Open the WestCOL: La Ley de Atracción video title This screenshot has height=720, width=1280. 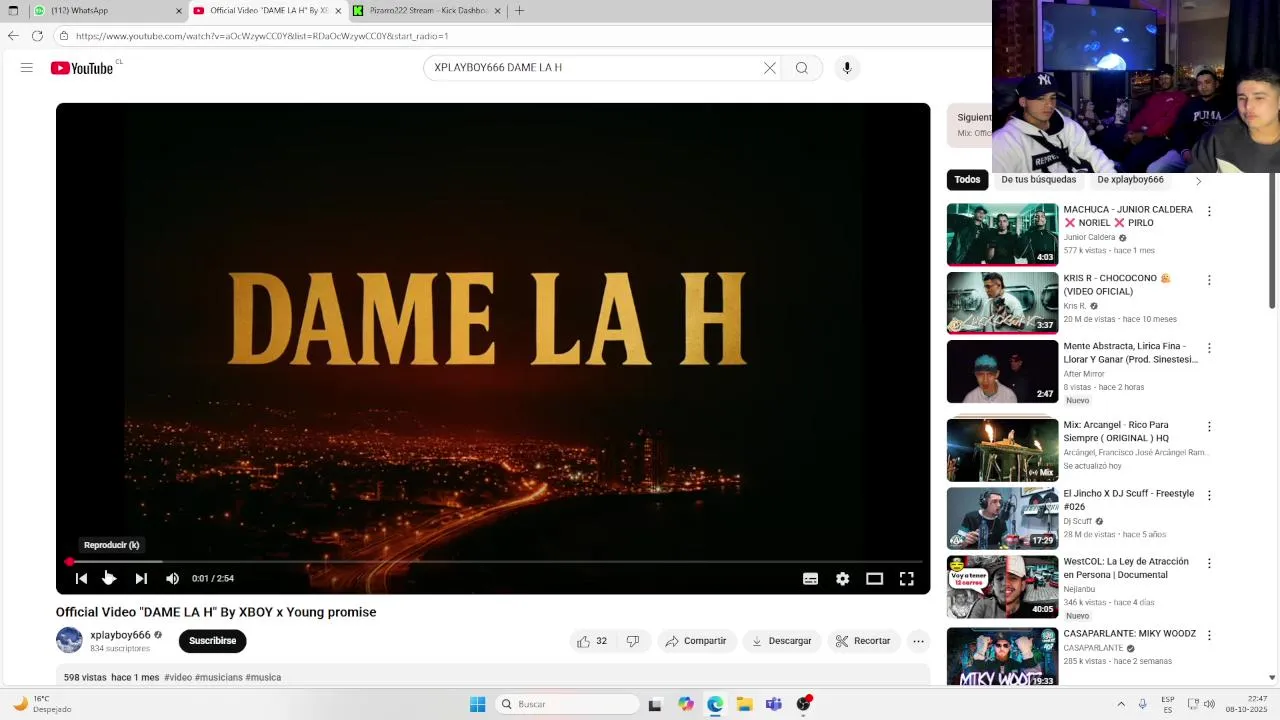point(1126,568)
